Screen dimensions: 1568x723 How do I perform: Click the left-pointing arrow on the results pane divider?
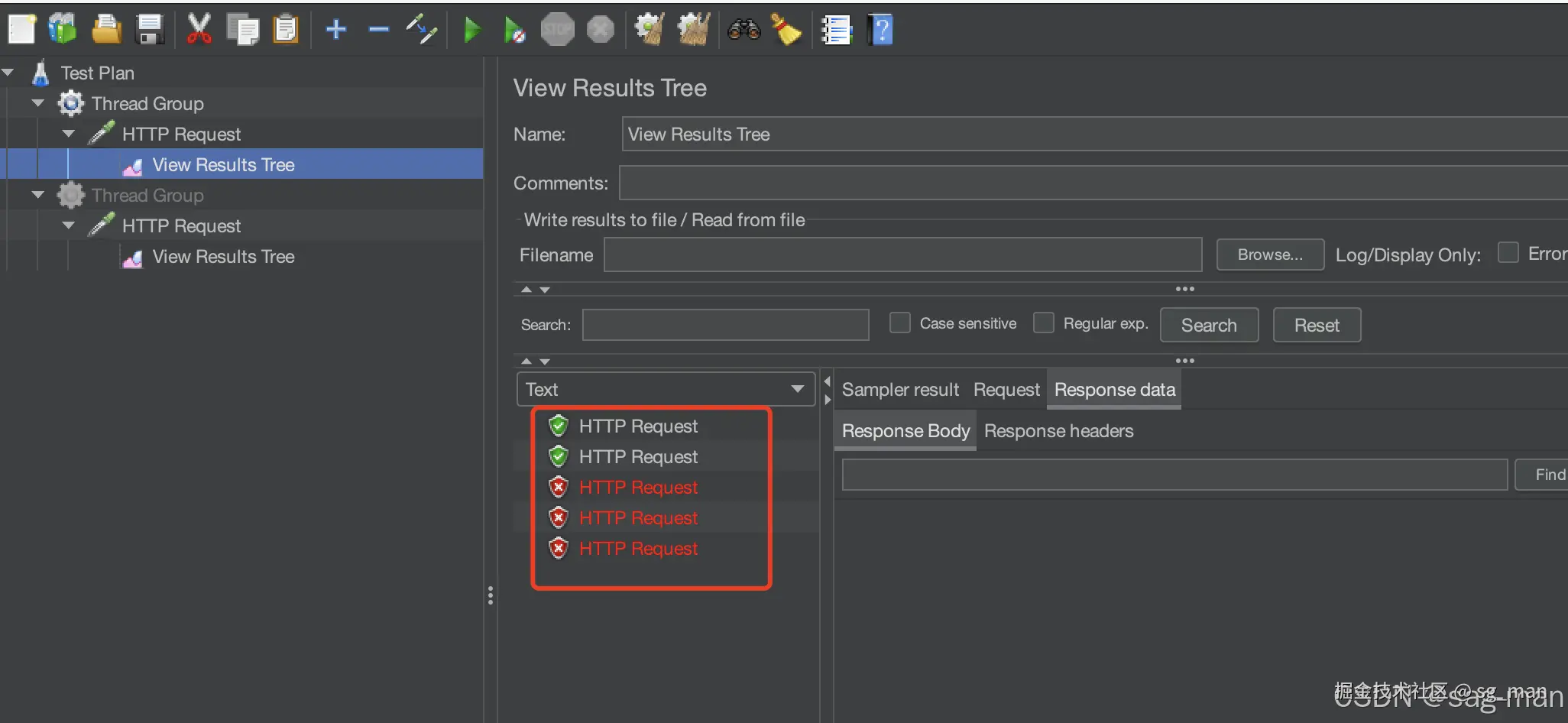tap(827, 381)
